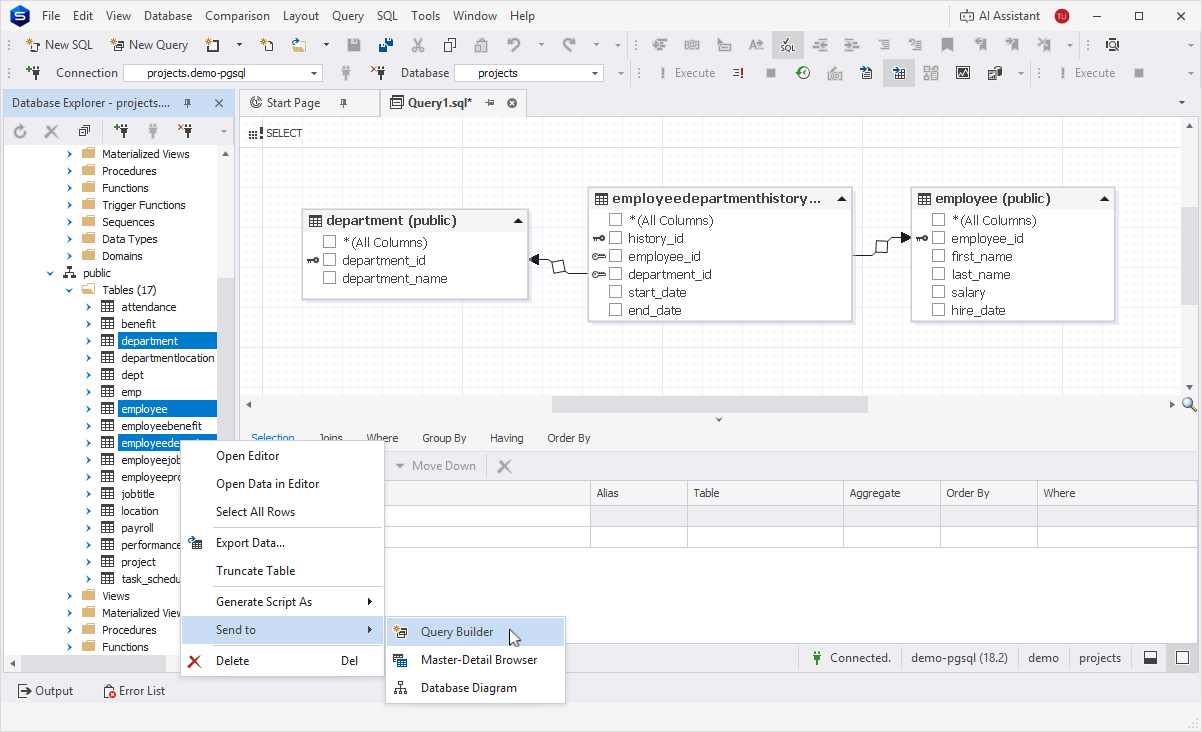Collapse the department (public) table box

tap(518, 221)
